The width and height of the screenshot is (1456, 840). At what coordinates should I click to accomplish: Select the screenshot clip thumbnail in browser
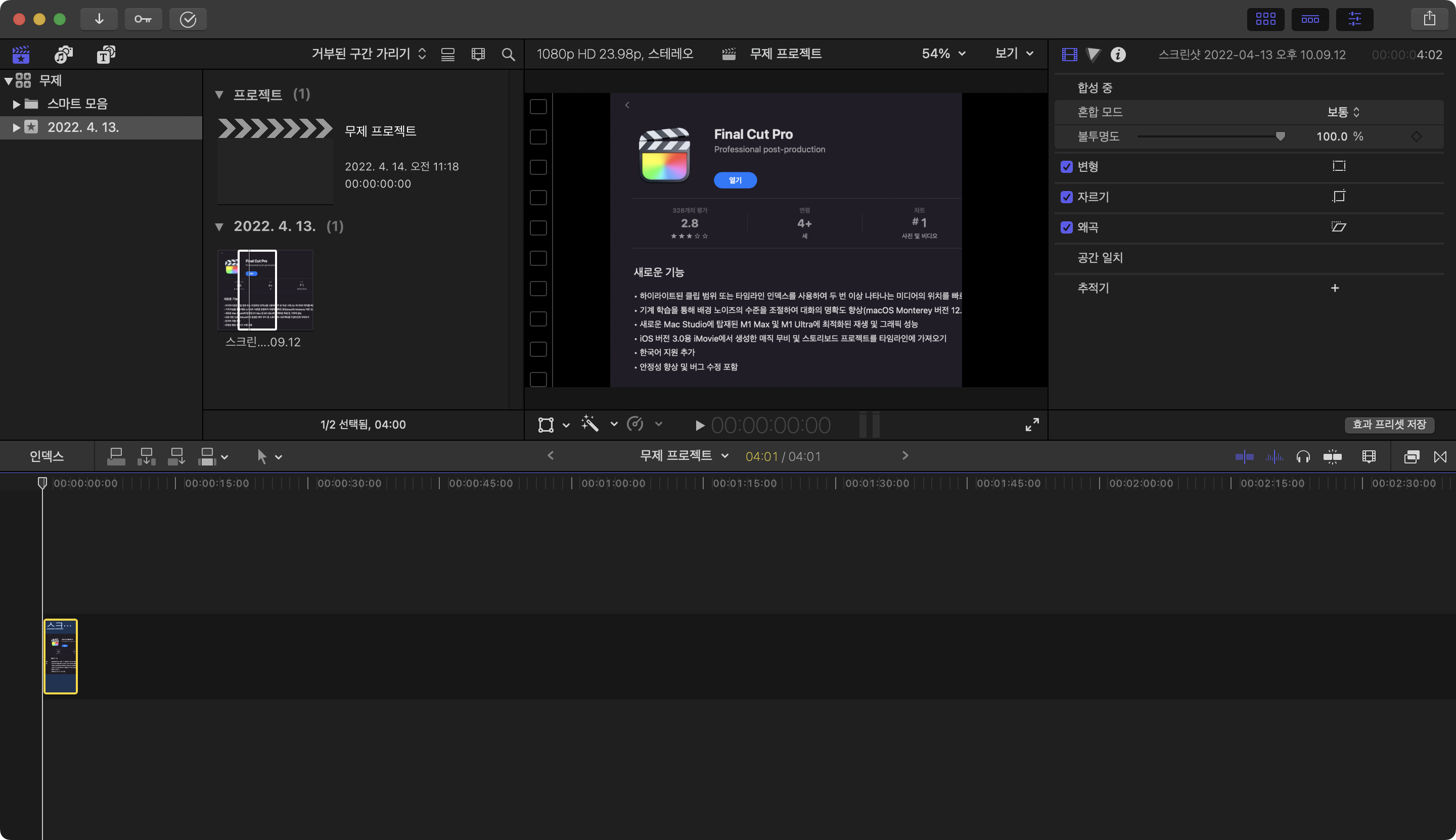(x=265, y=290)
